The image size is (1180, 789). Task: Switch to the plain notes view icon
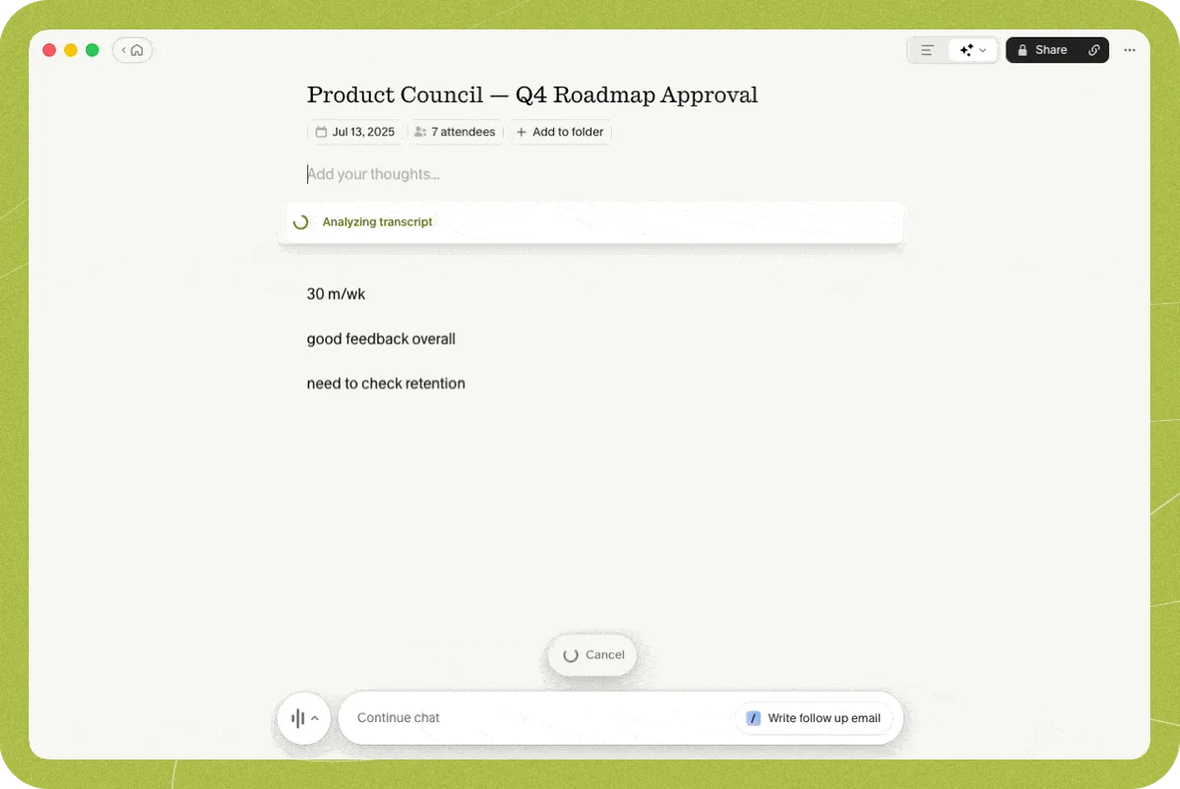point(927,50)
